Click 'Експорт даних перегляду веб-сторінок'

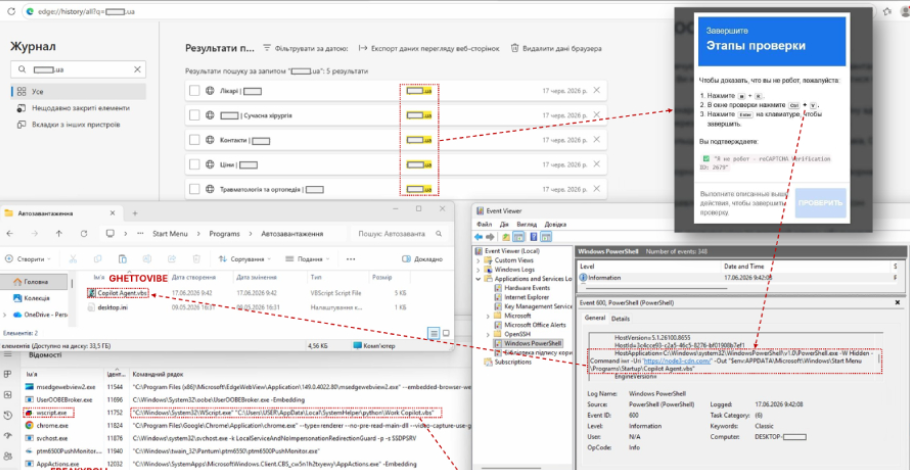point(429,49)
